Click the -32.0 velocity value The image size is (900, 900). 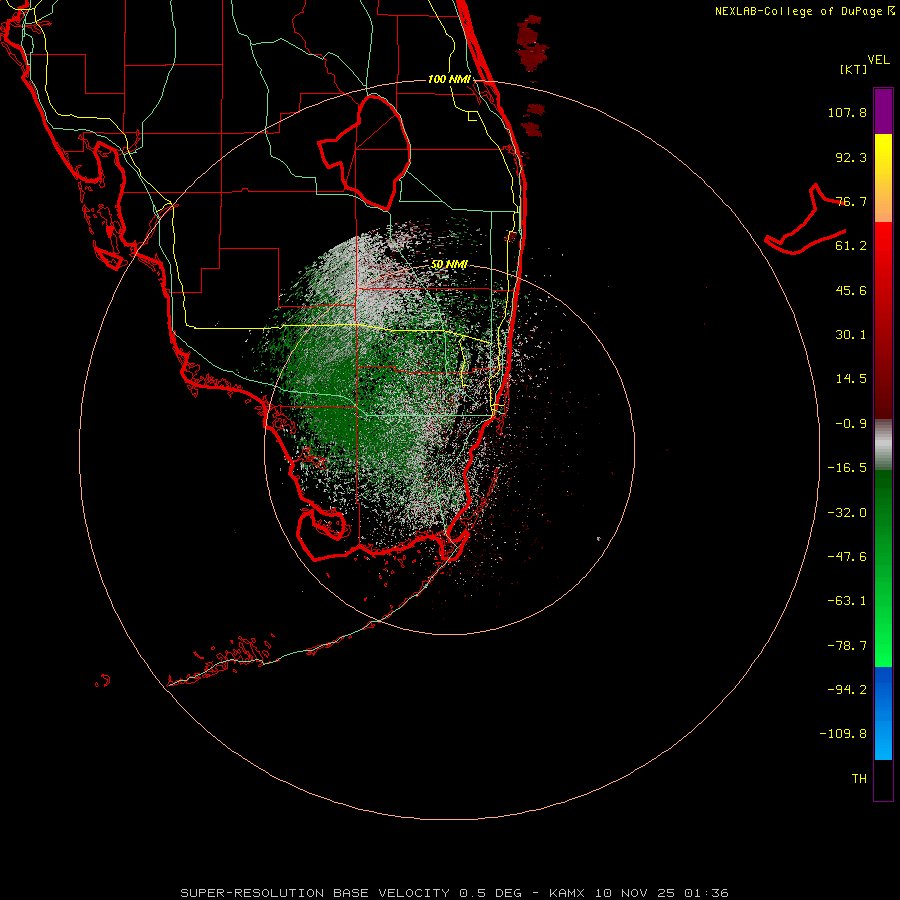(847, 513)
